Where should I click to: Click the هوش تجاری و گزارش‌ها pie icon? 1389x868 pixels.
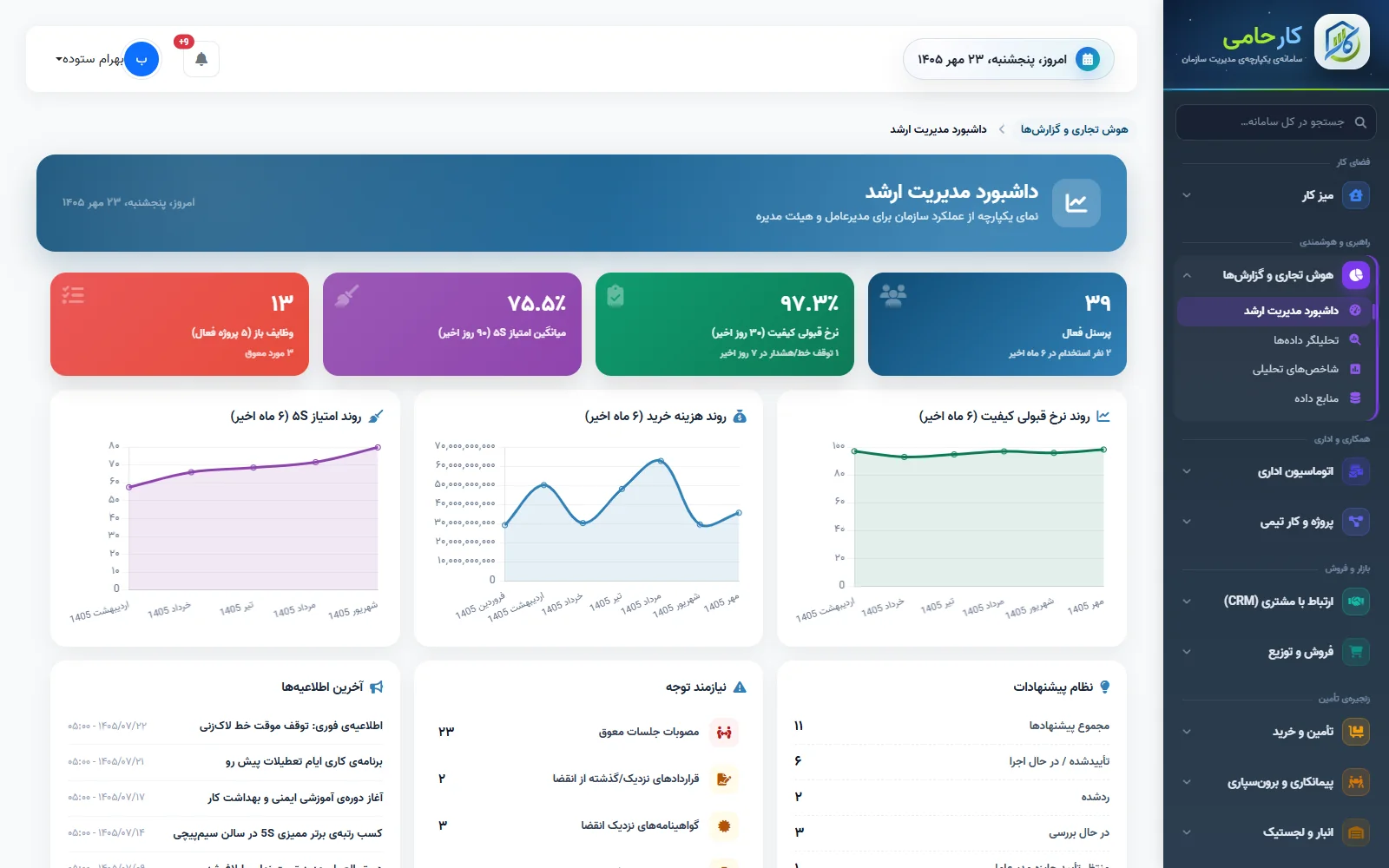1356,275
